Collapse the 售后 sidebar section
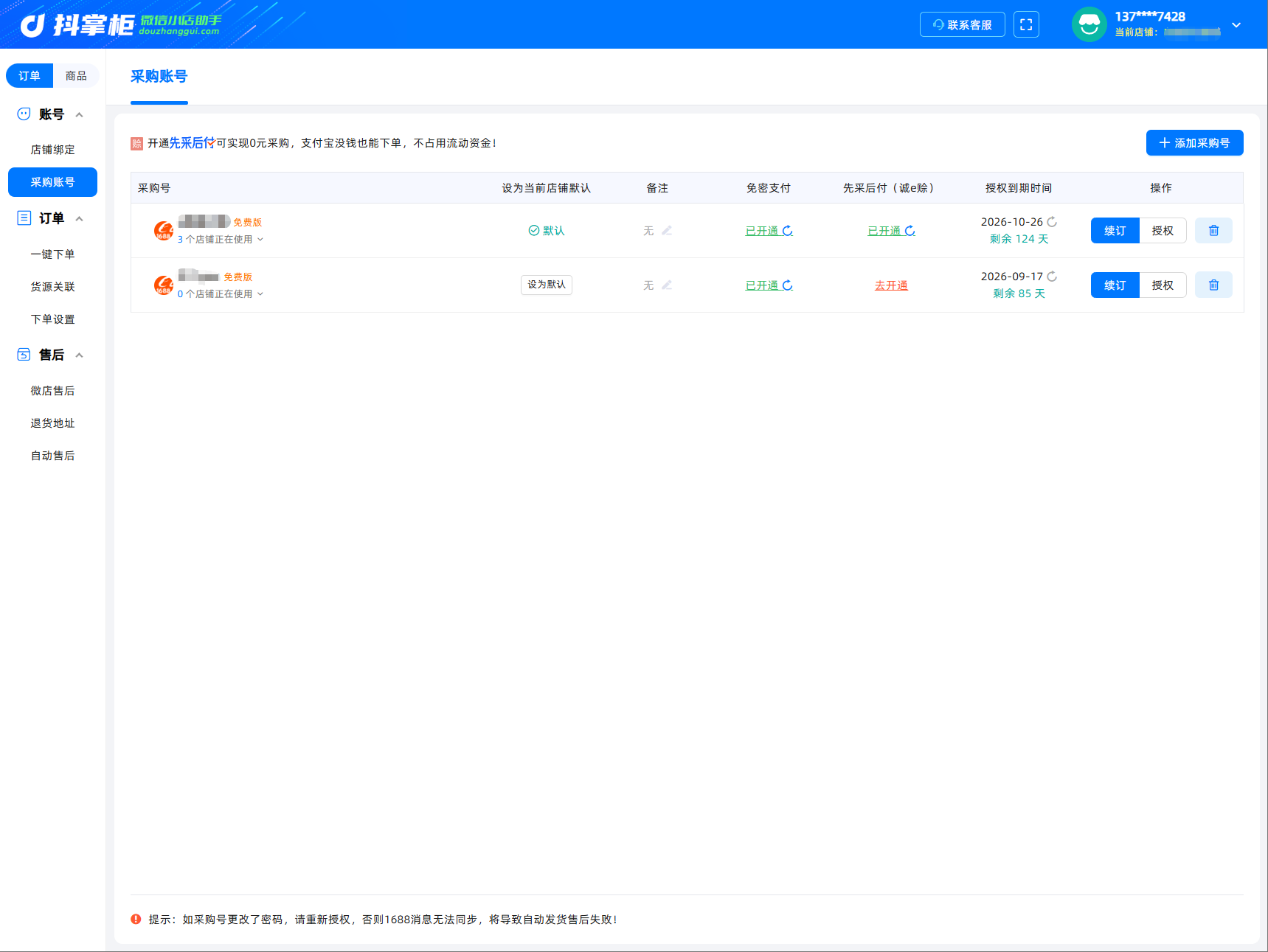The image size is (1268, 952). pyautogui.click(x=79, y=355)
